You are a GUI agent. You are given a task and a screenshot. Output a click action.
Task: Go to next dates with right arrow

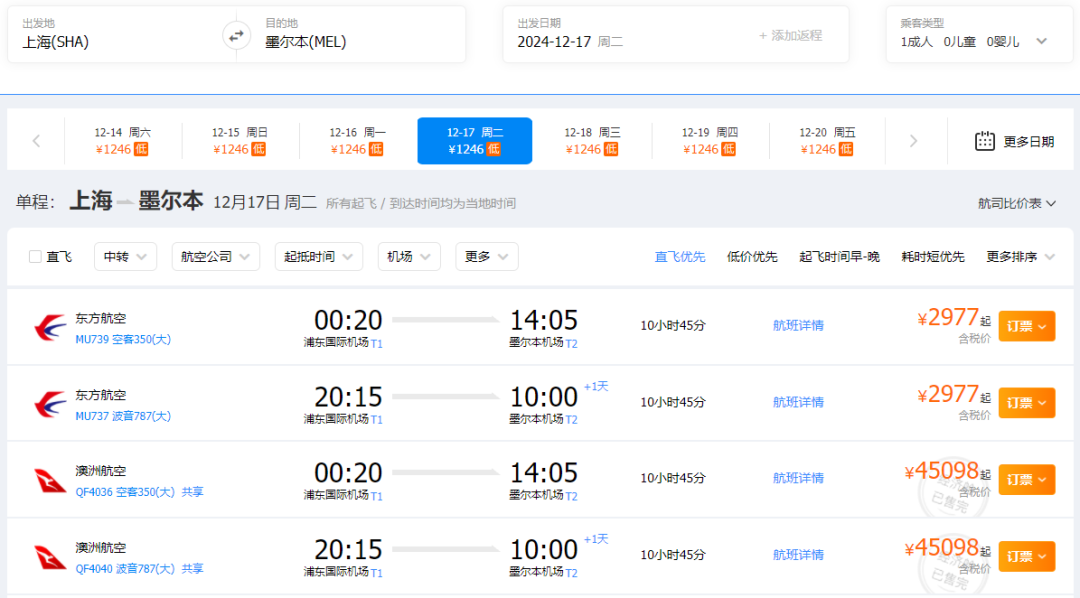(912, 141)
